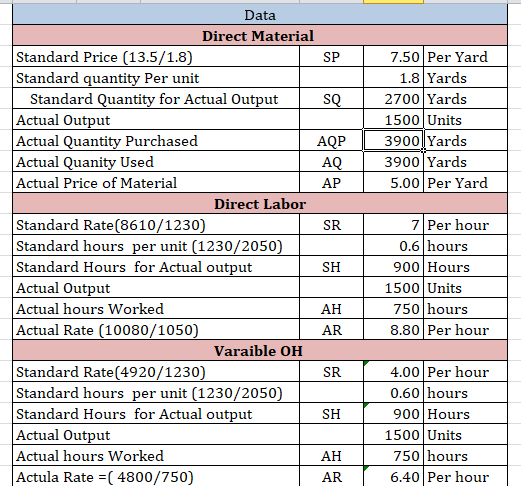The width and height of the screenshot is (521, 486).
Task: Click 'Per hour' unit beside 8.80
Action: point(466,330)
